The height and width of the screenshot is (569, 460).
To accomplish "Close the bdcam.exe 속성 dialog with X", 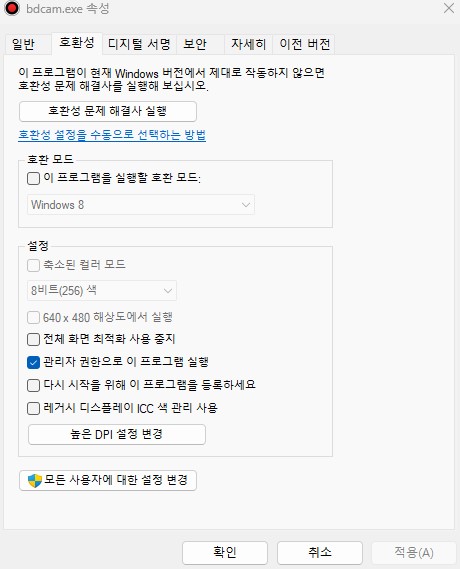I will tap(449, 8).
